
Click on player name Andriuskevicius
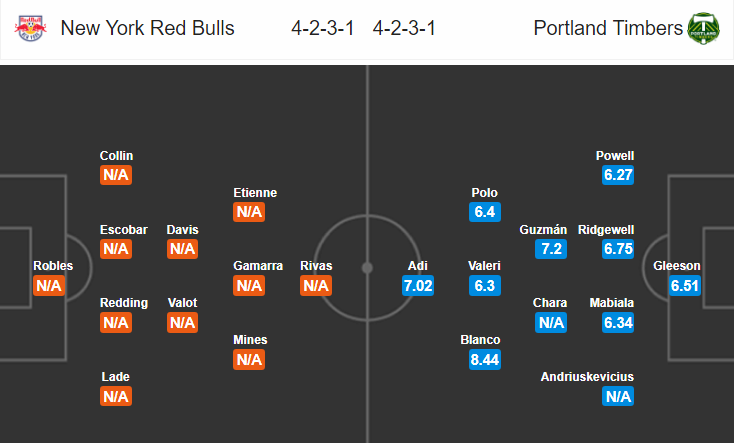[x=587, y=377]
